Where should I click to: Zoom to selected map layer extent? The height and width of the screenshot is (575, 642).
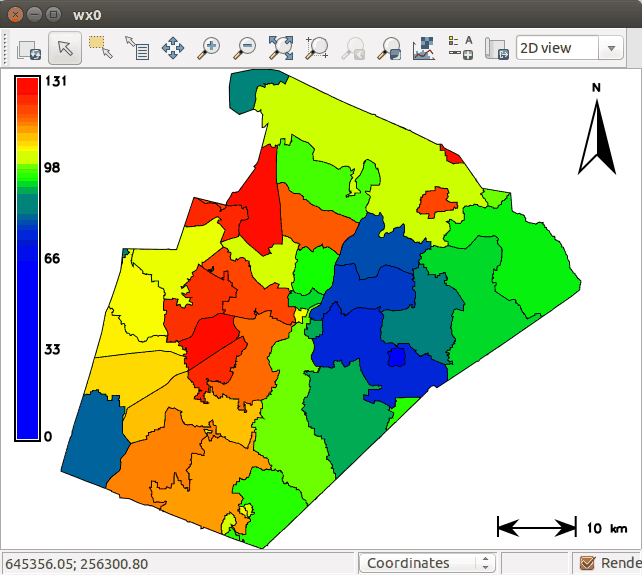(x=280, y=47)
